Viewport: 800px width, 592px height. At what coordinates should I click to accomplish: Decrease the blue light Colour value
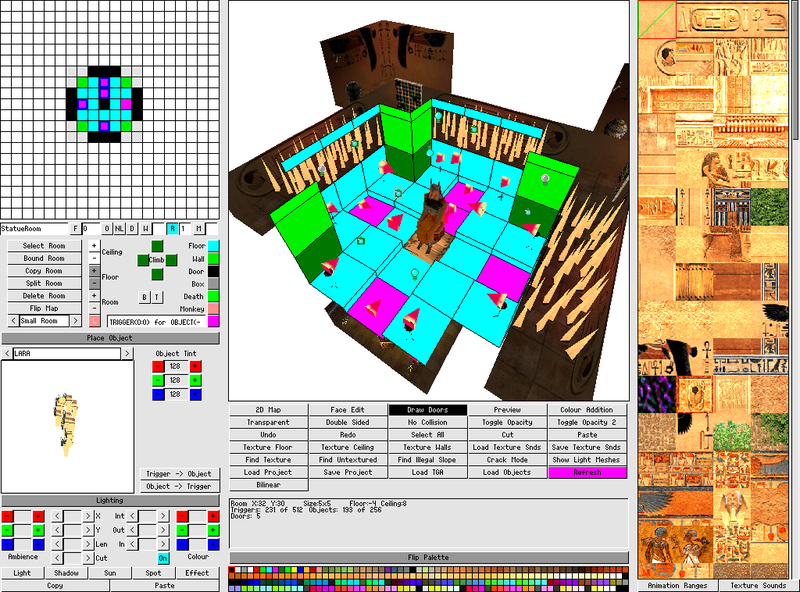182,545
